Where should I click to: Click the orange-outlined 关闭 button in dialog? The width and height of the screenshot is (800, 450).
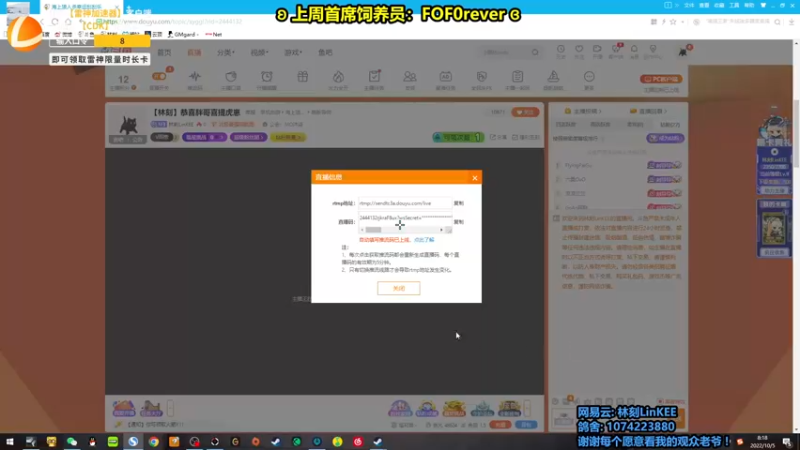(398, 288)
